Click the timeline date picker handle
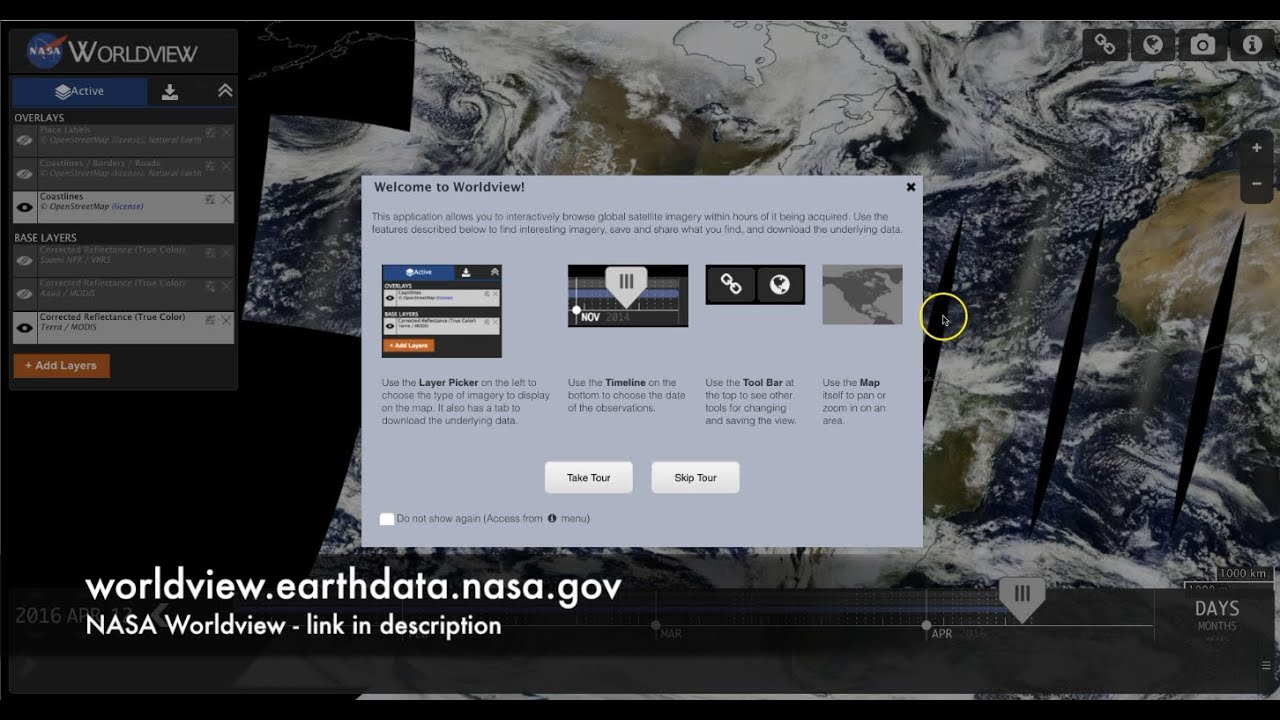This screenshot has height=720, width=1280. coord(1021,598)
